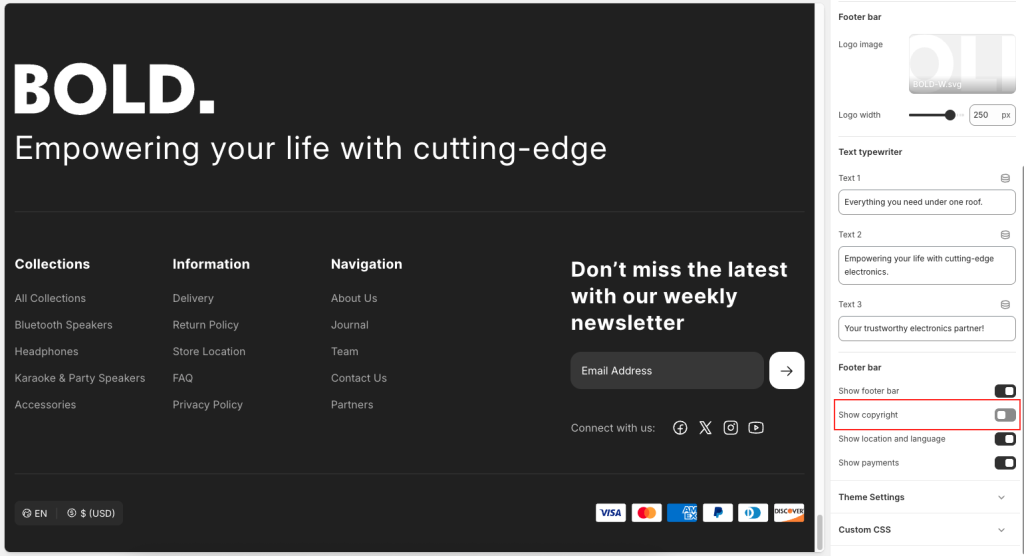
Task: Turn off Show location and language
Action: [1004, 439]
